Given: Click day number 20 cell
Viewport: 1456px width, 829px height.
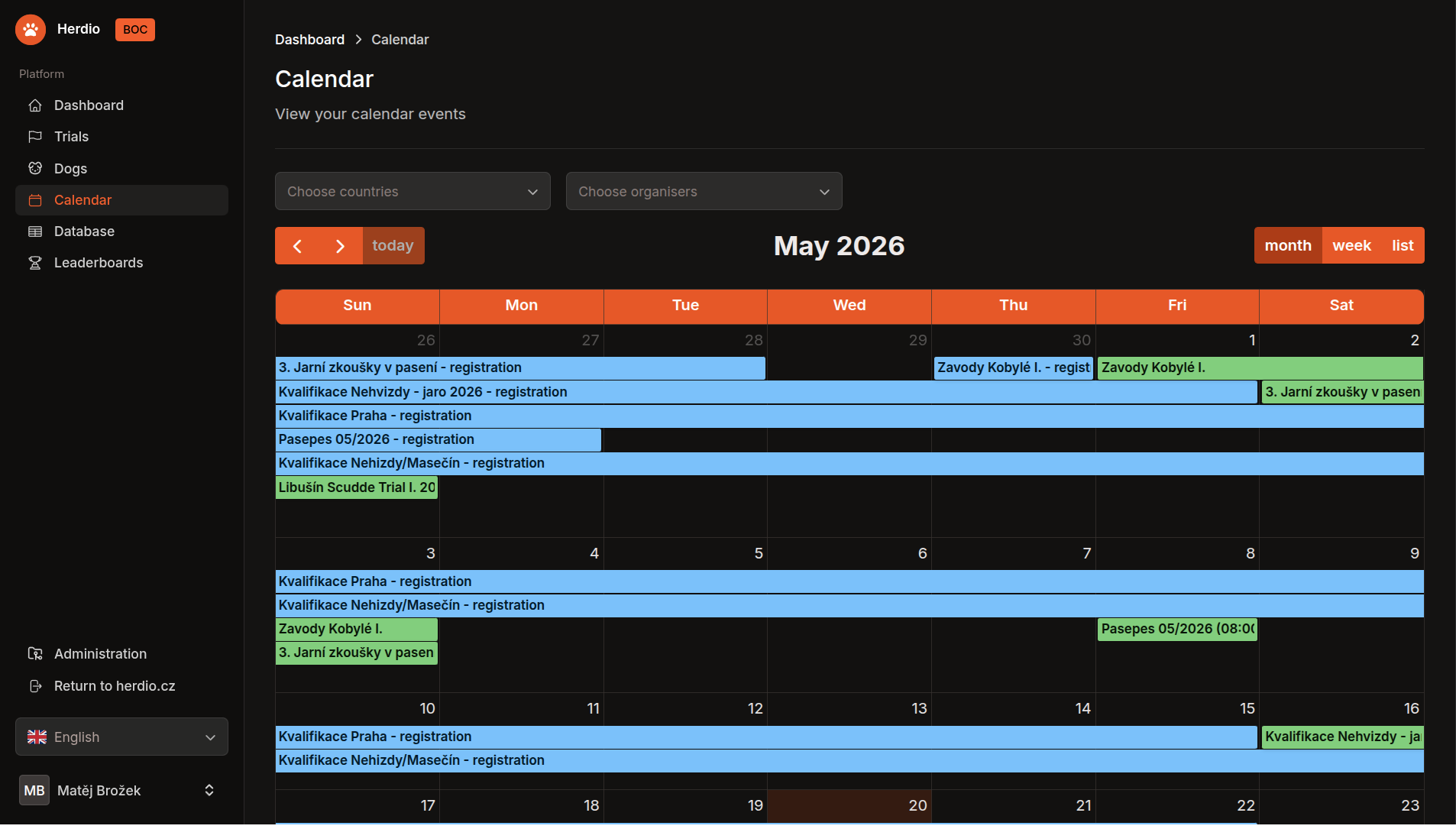Looking at the screenshot, I should [x=917, y=806].
